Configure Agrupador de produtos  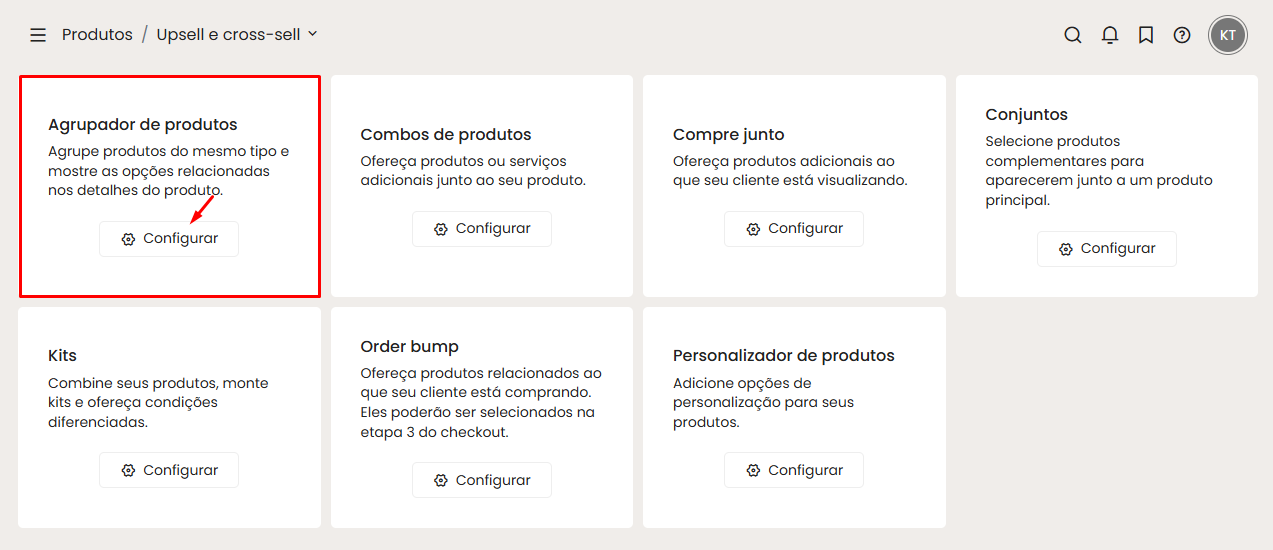[x=169, y=239]
